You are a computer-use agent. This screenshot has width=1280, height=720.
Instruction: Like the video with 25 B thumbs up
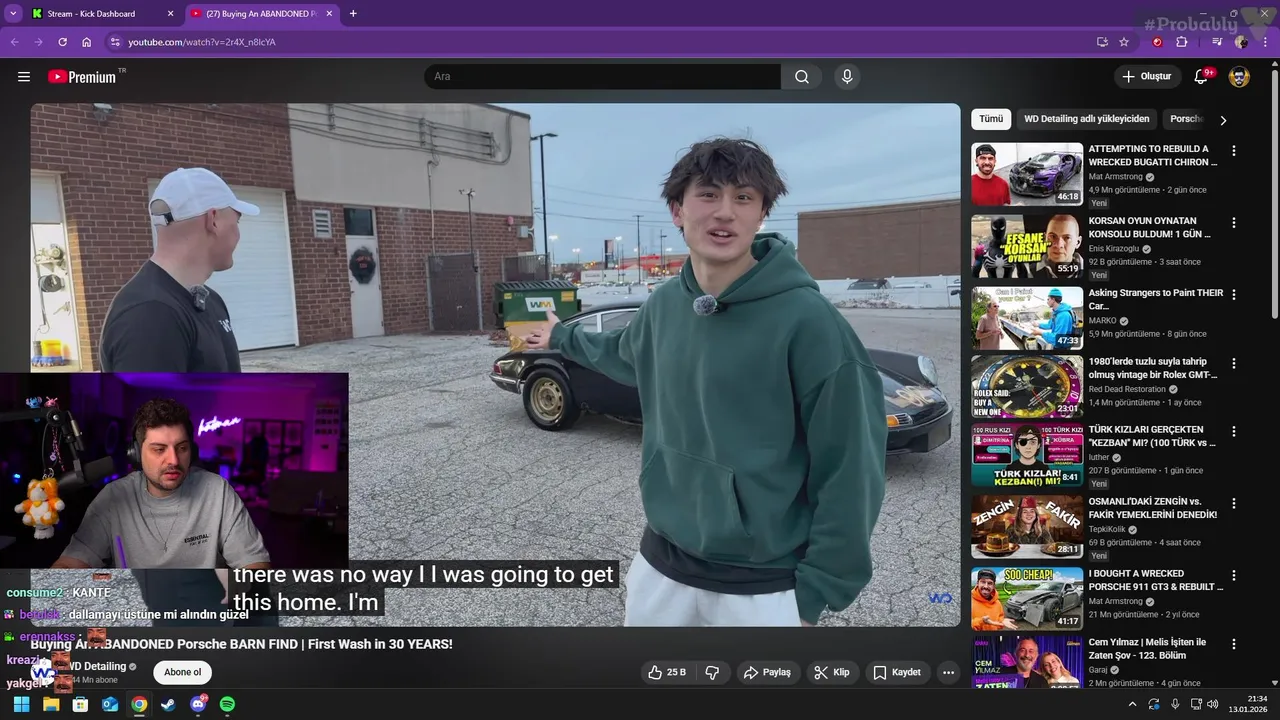[667, 672]
